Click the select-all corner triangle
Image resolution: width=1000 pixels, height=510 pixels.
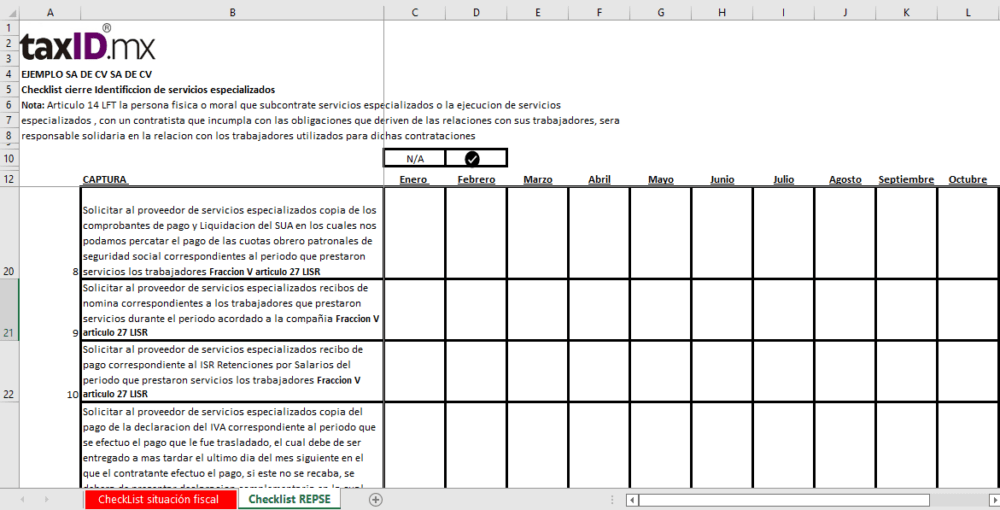(9, 11)
